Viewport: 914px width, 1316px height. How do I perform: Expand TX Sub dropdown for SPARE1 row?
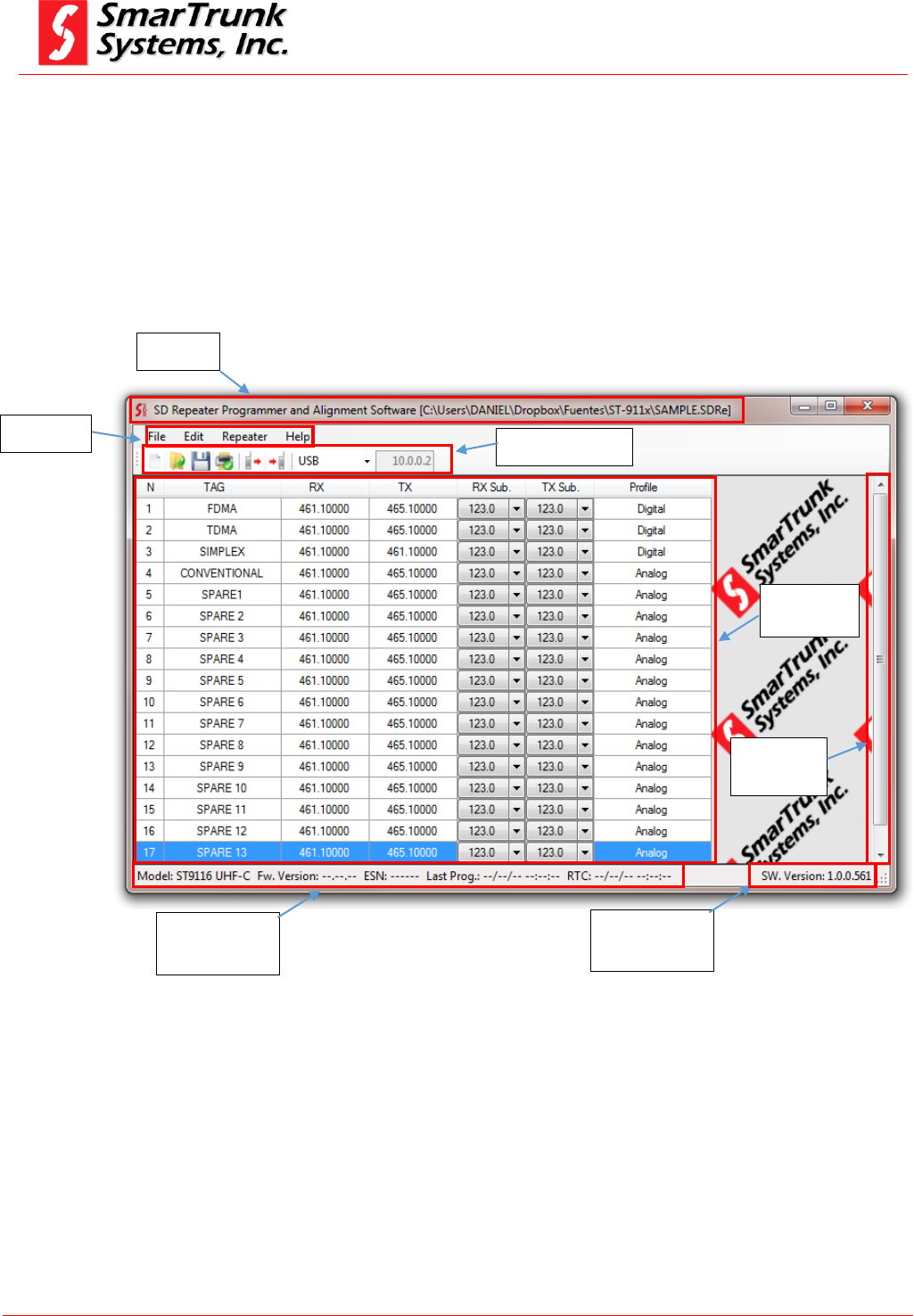[585, 595]
